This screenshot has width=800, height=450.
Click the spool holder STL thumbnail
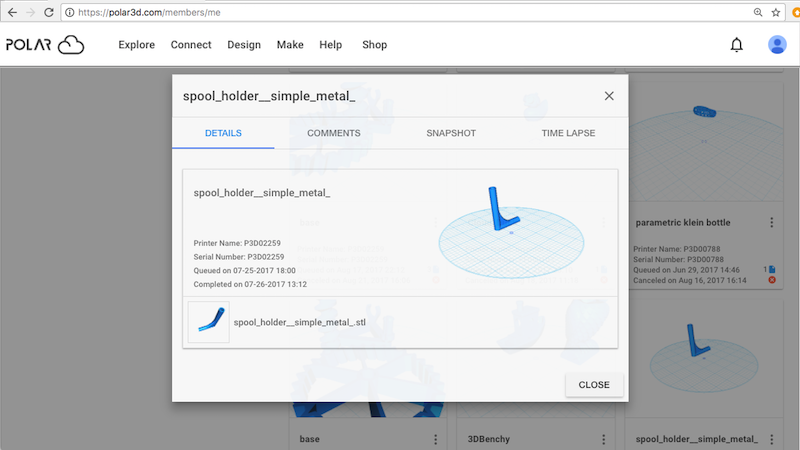click(x=209, y=322)
